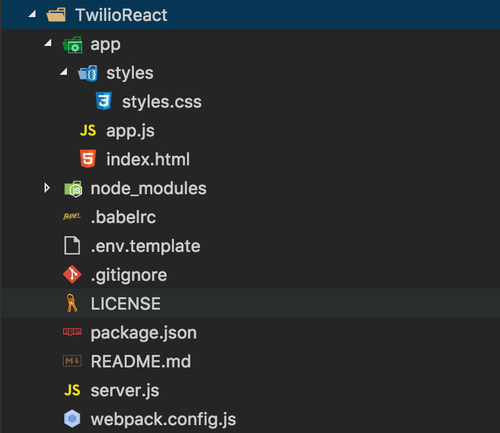Image resolution: width=500 pixels, height=433 pixels.
Task: Click the HTML5 icon beside index.html
Action: (x=88, y=159)
